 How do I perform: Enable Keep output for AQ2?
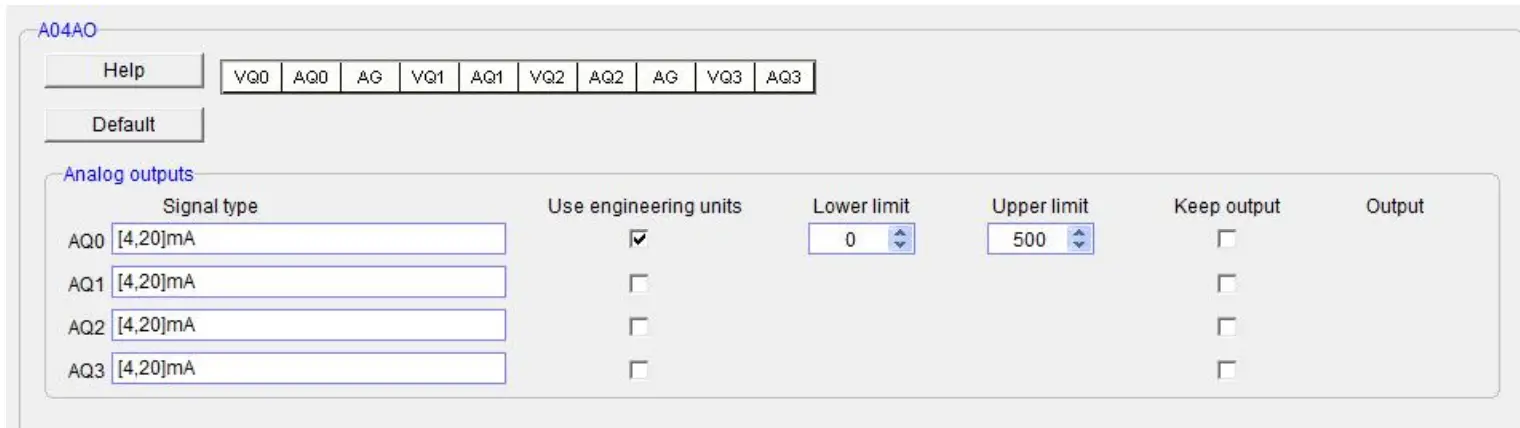coord(1226,327)
